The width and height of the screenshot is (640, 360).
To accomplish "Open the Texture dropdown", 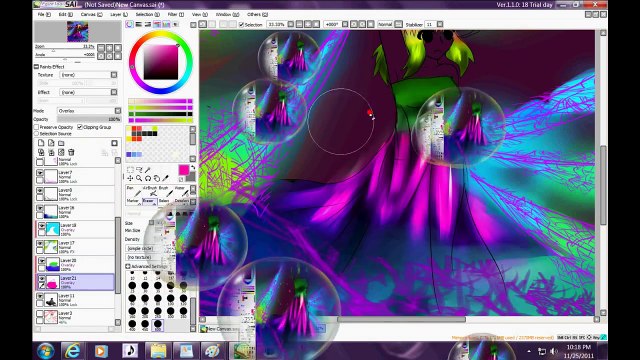I will coord(114,75).
